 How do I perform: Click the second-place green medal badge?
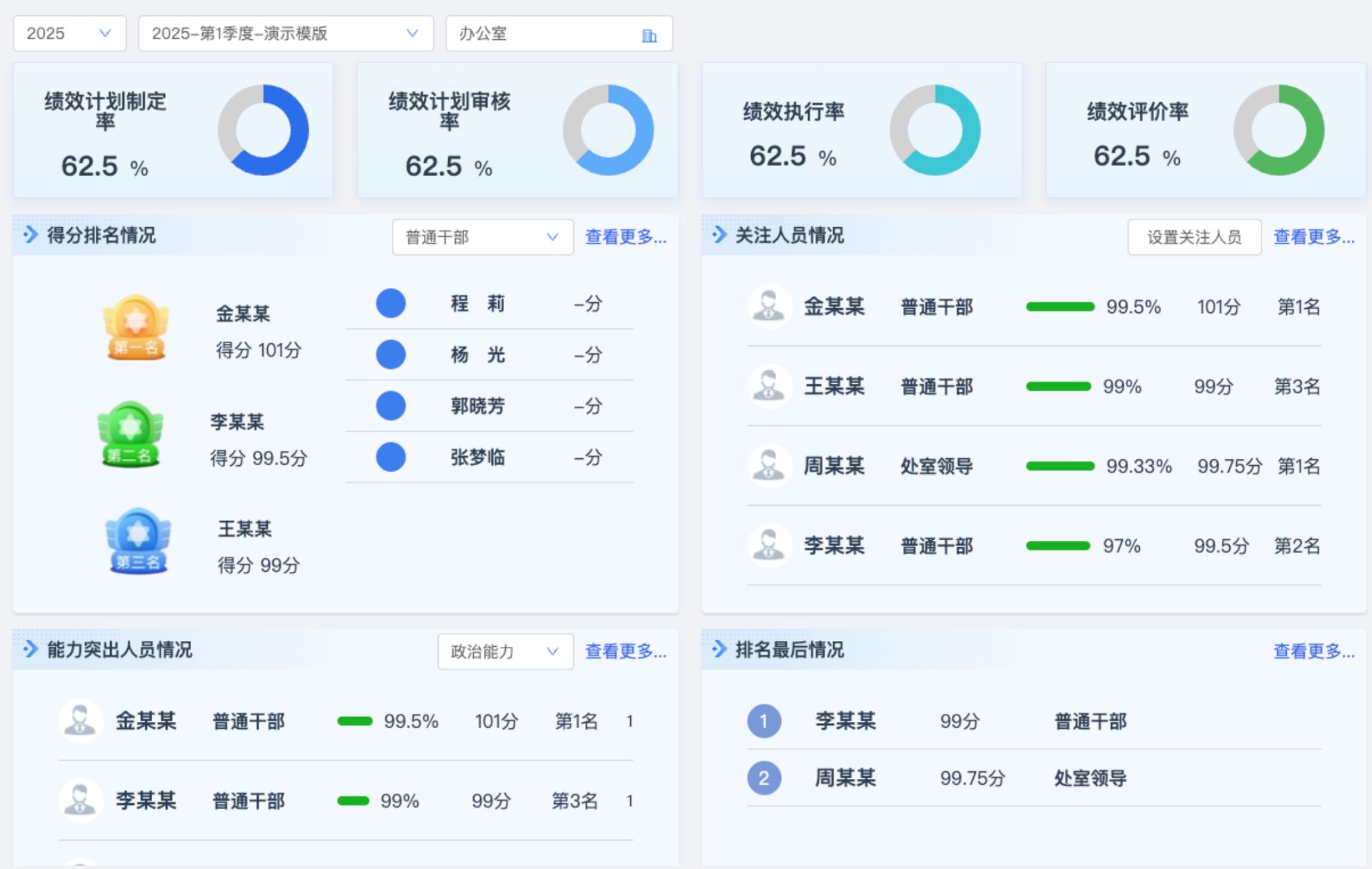[130, 434]
